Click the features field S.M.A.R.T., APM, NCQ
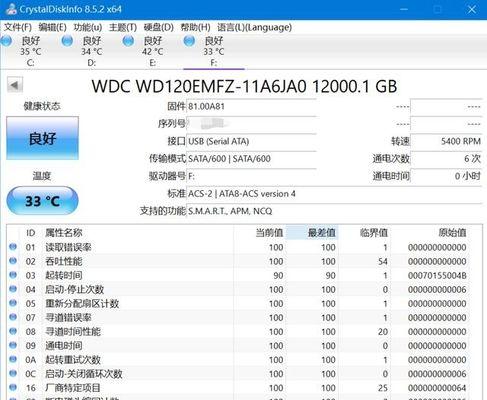The width and height of the screenshot is (487, 400). pyautogui.click(x=334, y=211)
